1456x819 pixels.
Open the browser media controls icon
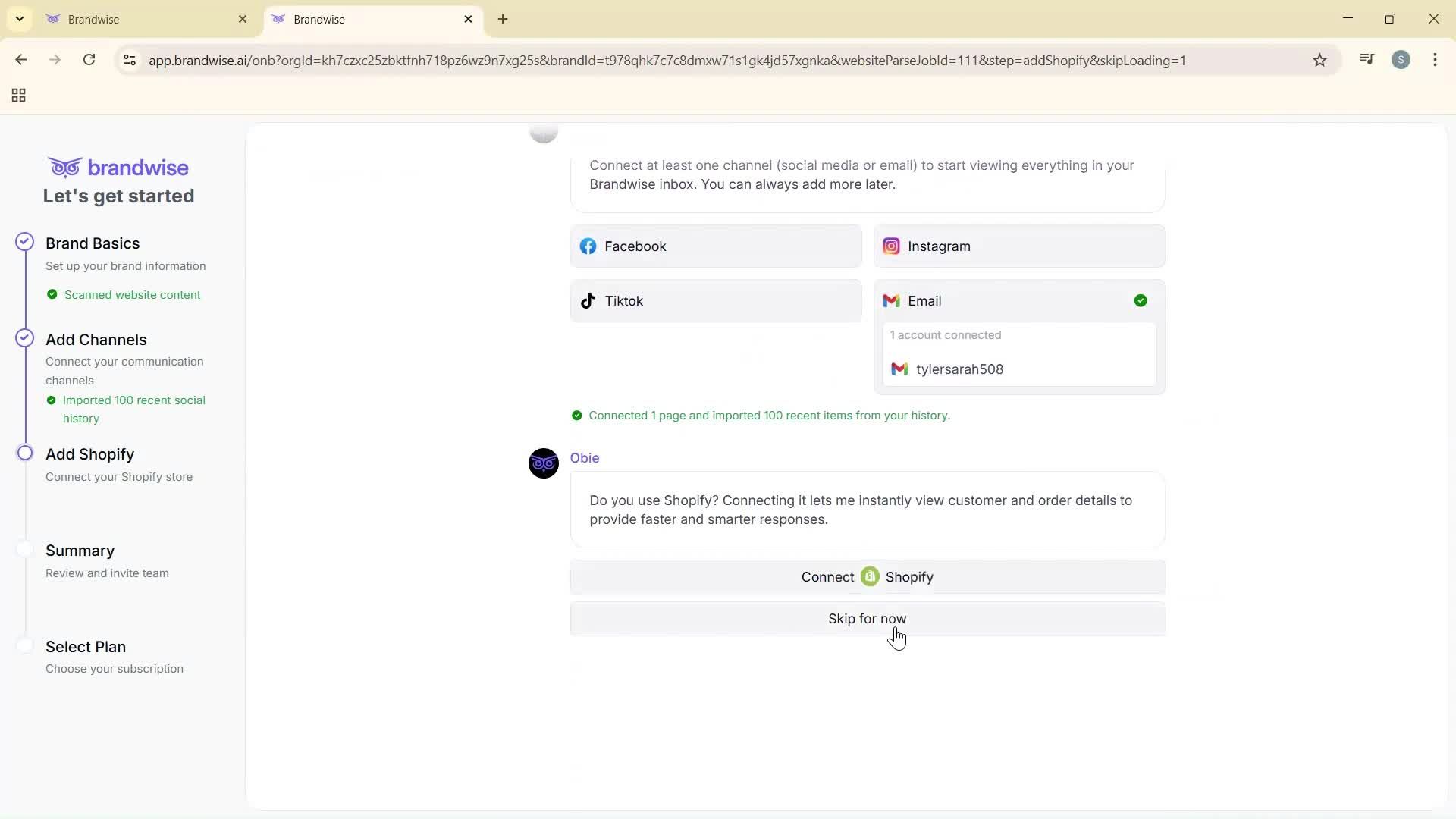click(x=1367, y=59)
